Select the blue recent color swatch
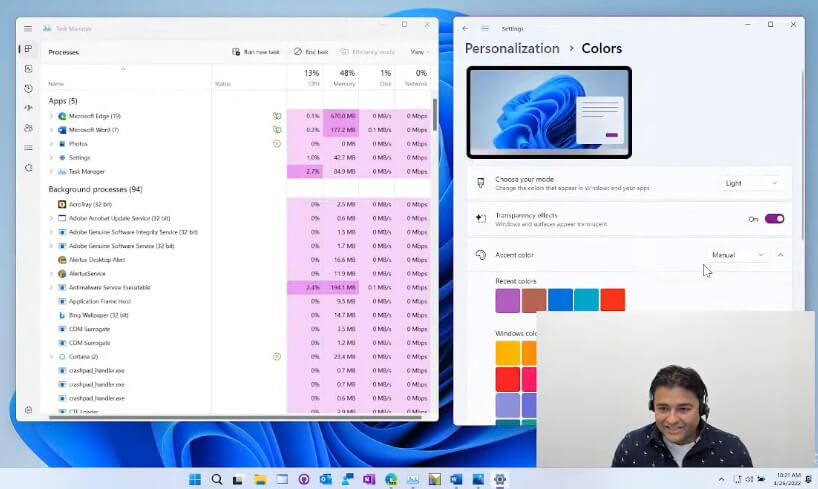 pos(560,300)
